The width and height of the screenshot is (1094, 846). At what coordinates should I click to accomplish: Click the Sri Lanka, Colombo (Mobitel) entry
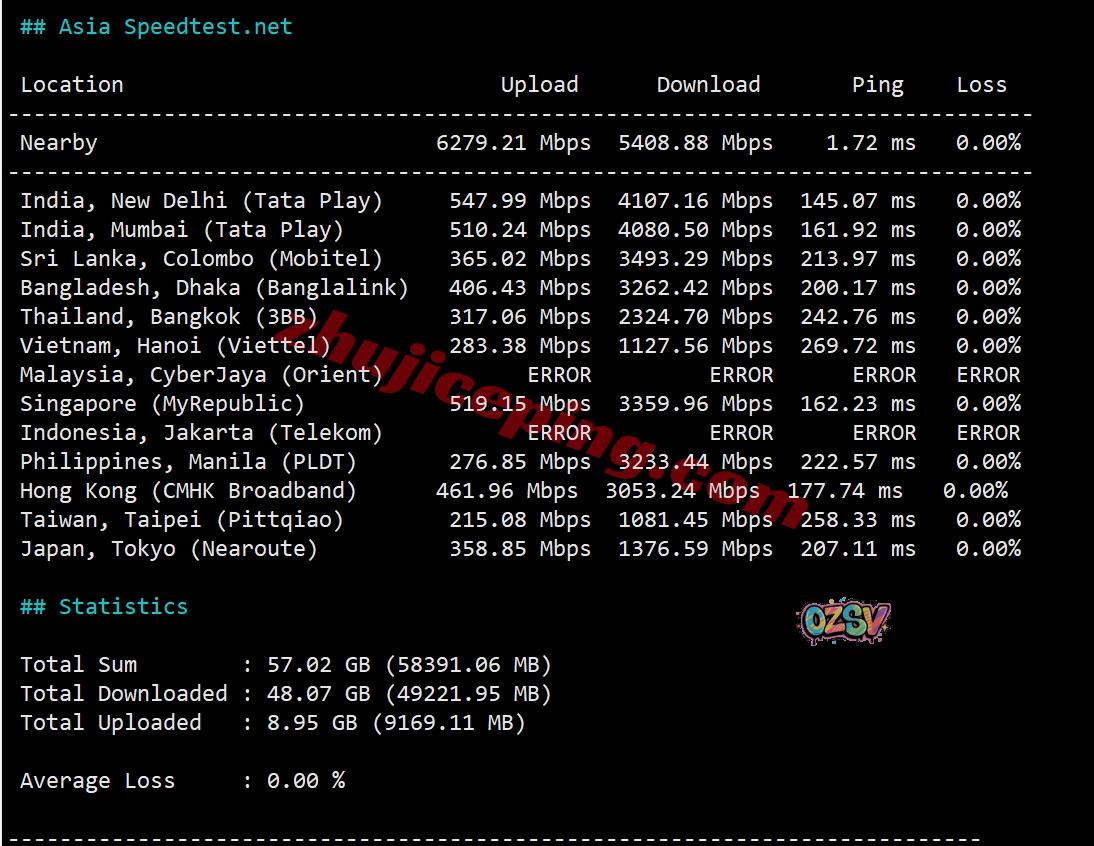point(201,259)
